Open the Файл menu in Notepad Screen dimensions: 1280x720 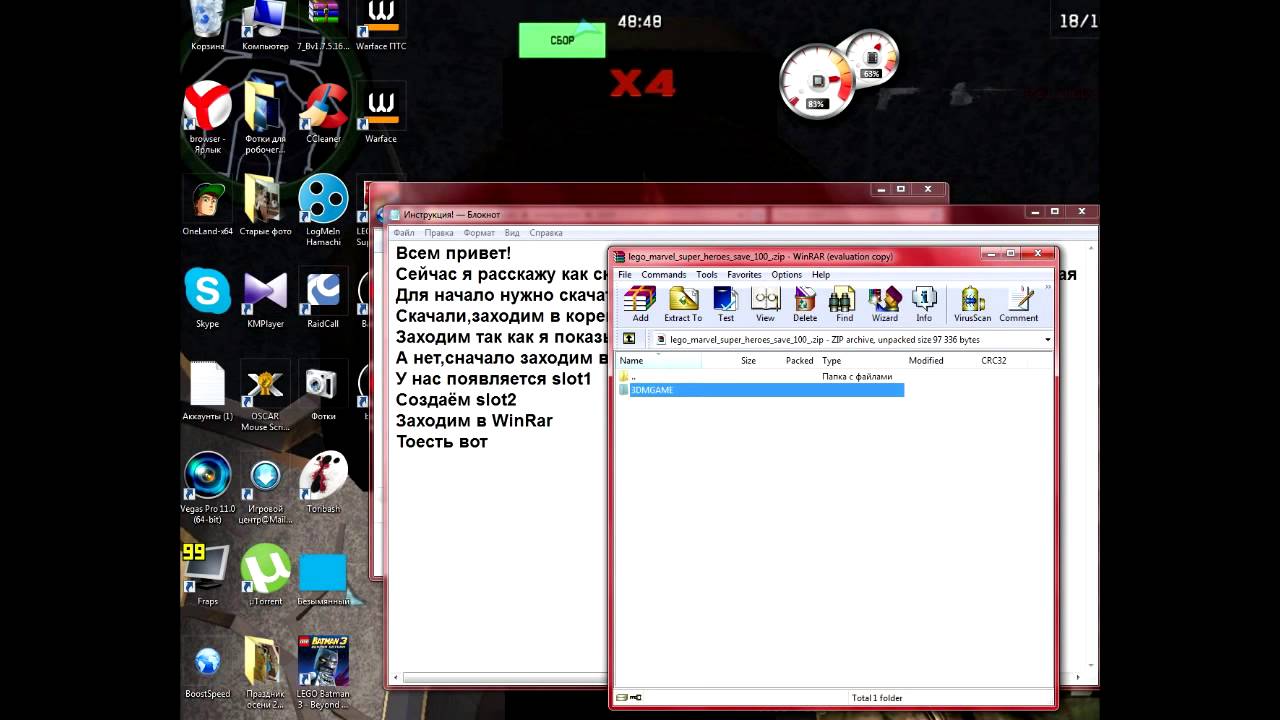[x=403, y=233]
